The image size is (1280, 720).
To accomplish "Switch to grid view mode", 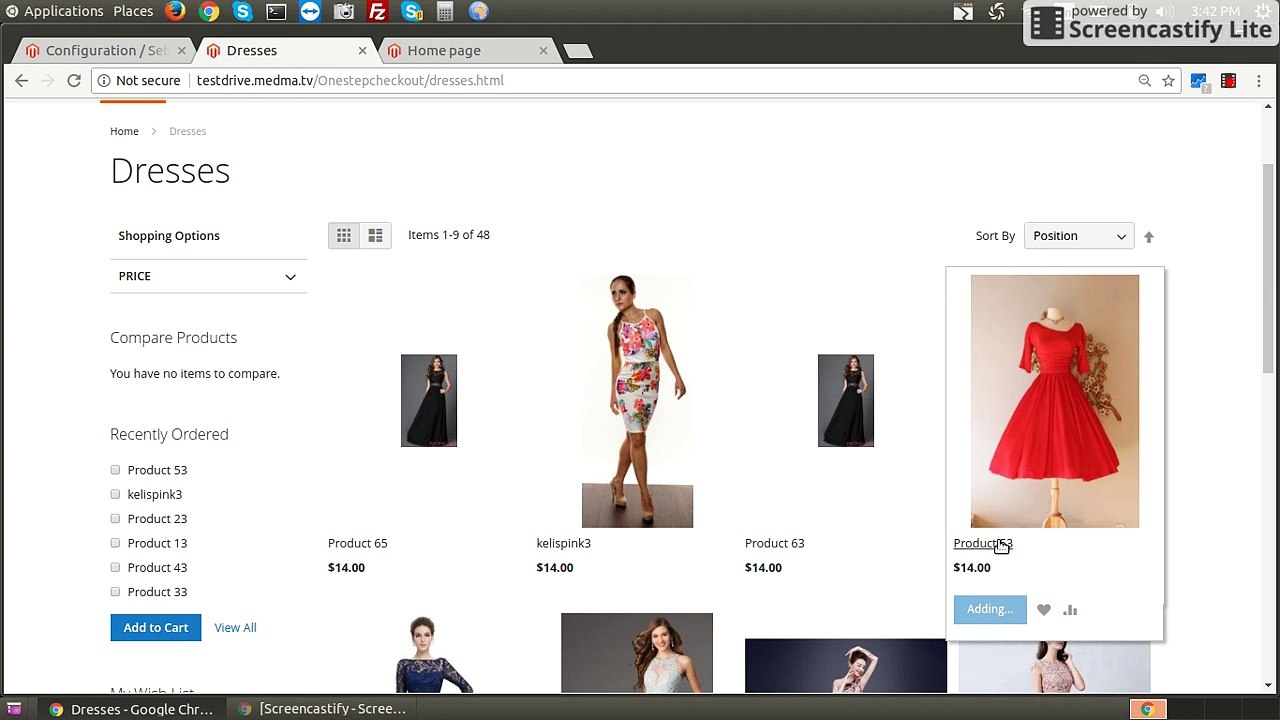I will point(344,235).
